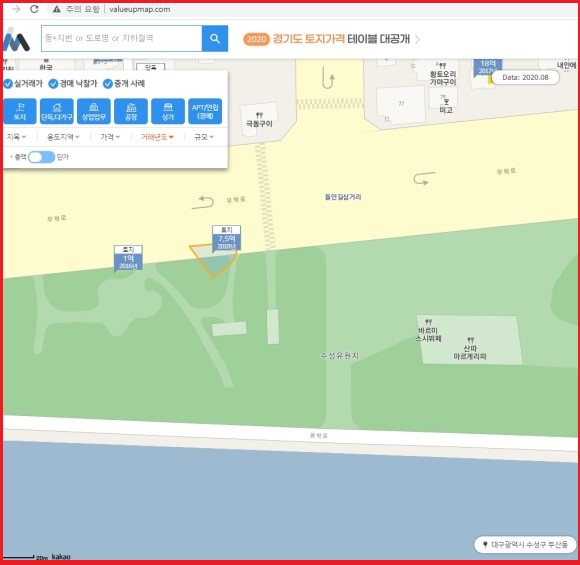Click the location pin icon in address pill
Viewport: 580px width, 565px height.
click(485, 545)
